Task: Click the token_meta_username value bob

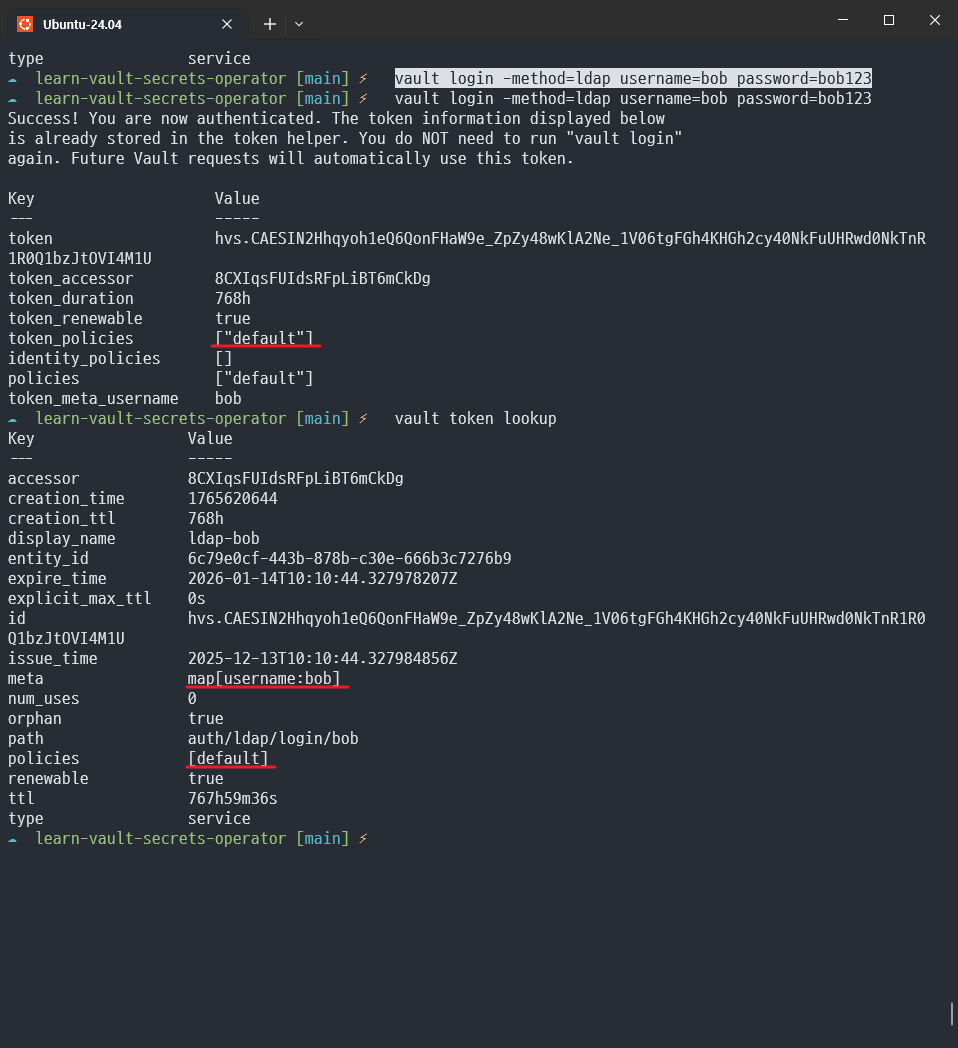Action: point(228,398)
